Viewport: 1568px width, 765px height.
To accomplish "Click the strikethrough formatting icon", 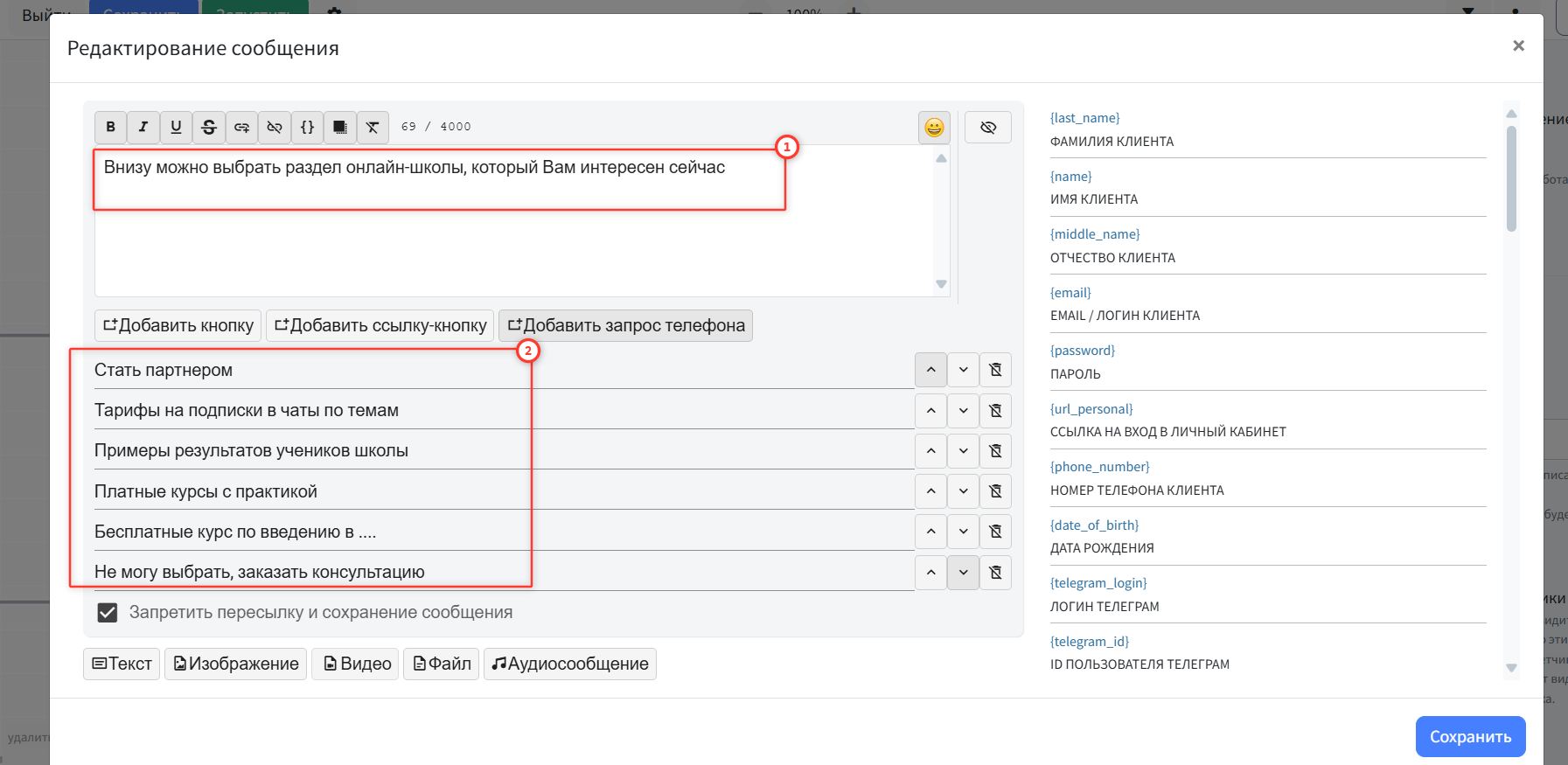I will click(209, 127).
